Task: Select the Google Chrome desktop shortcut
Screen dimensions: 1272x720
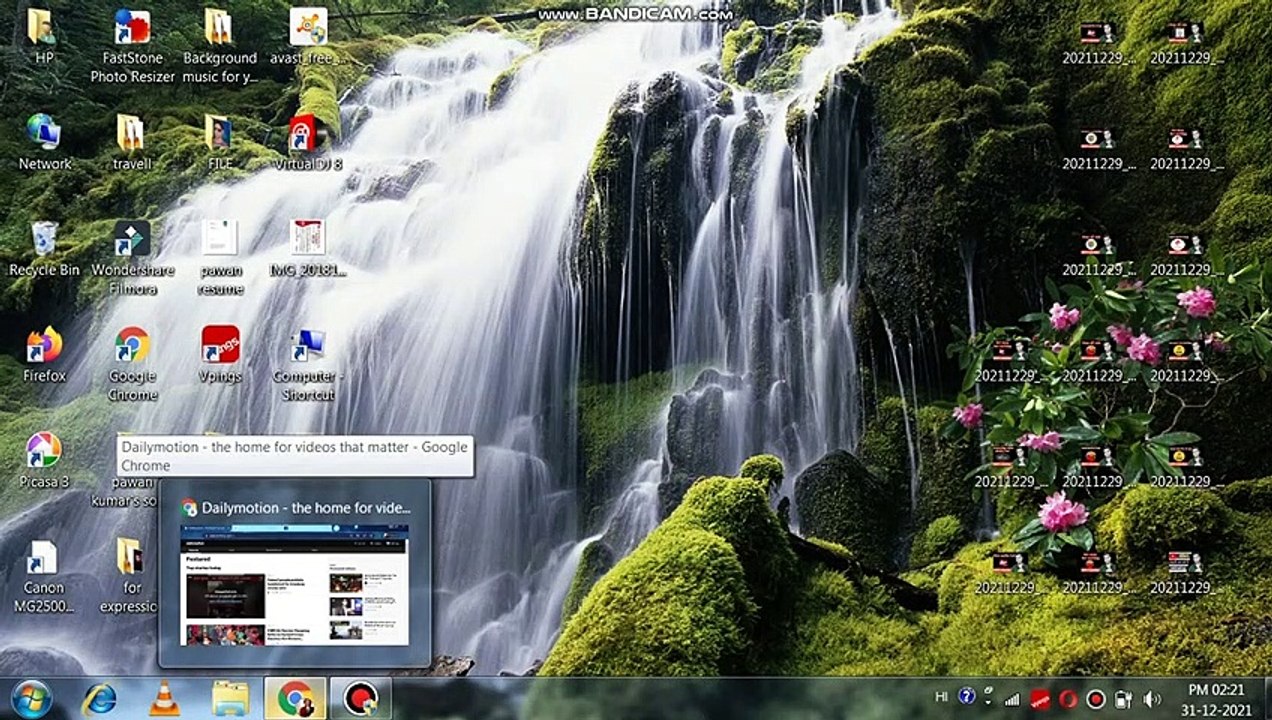Action: [x=132, y=364]
